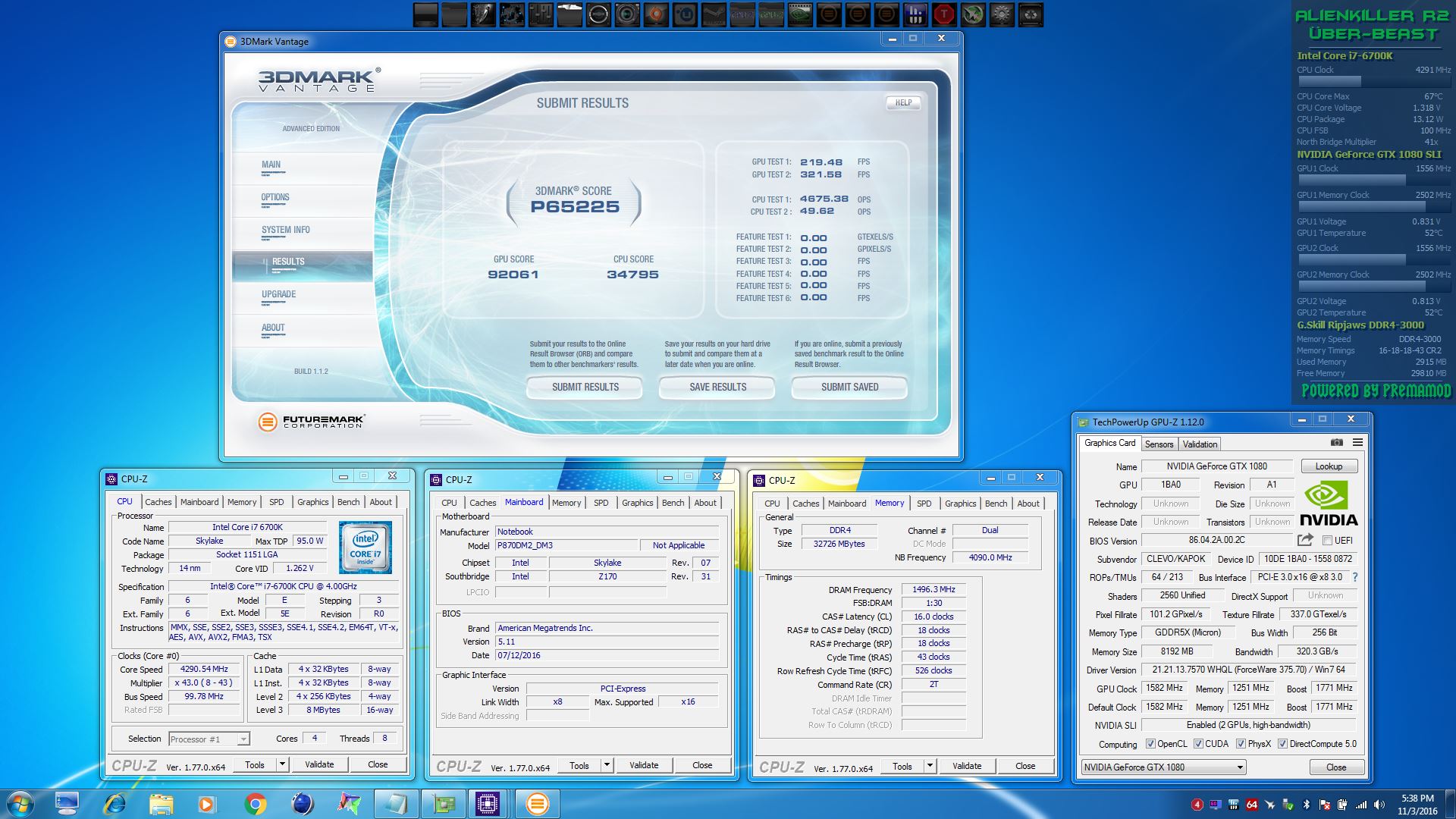Open the Uplay icon in the top dock
The width and height of the screenshot is (1456, 819).
point(685,14)
